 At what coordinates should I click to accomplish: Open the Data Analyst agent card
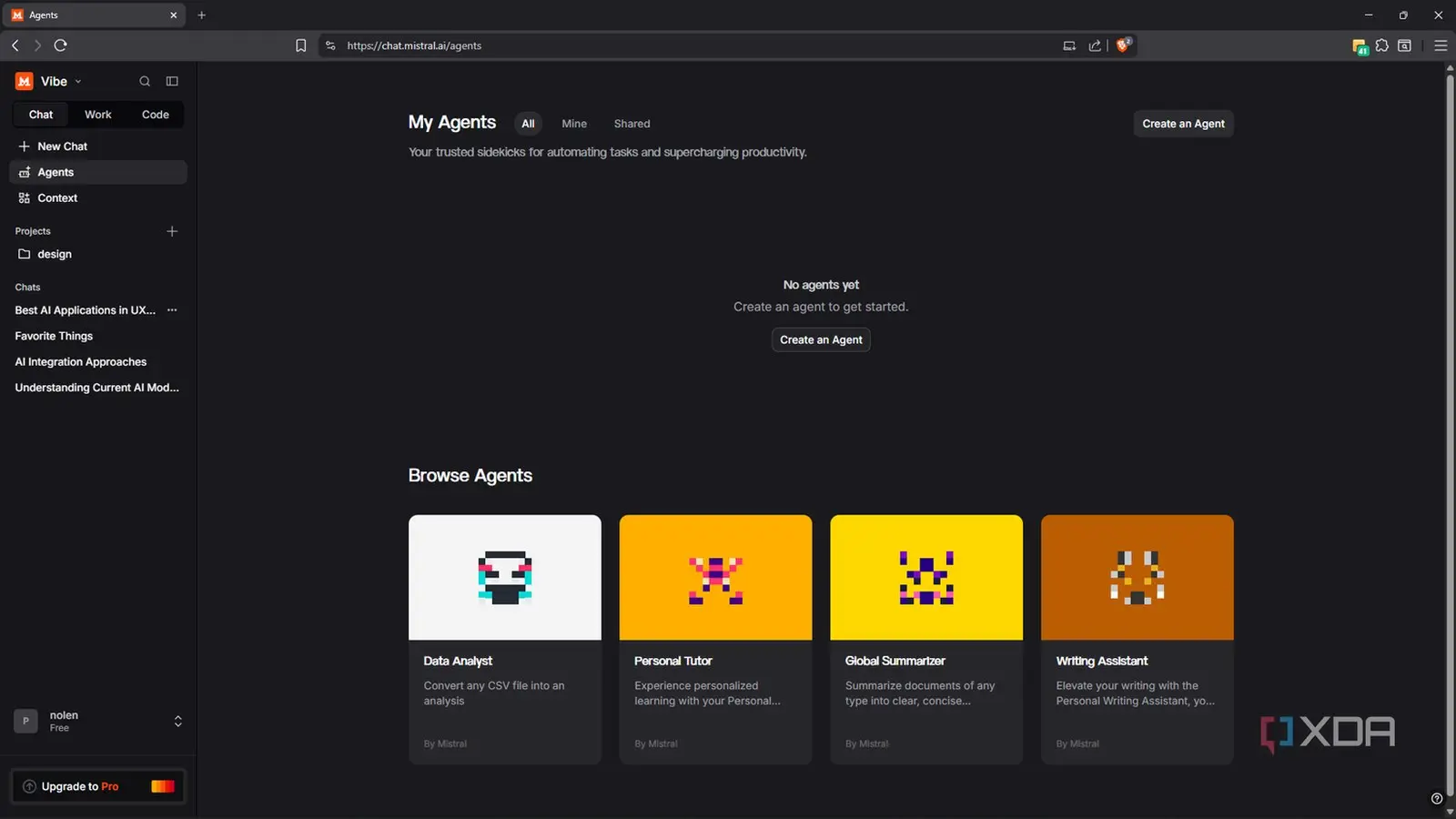505,640
